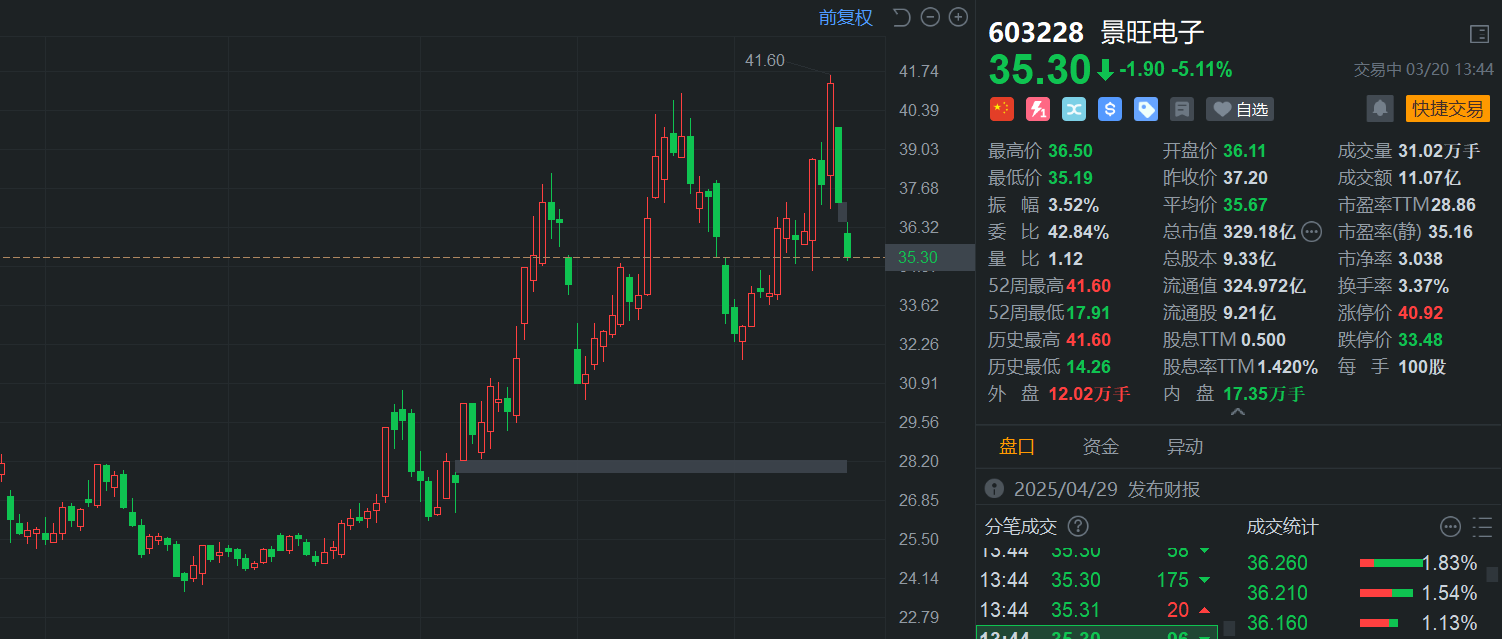Click 最低价 value 35.19
Screen dimensions: 1502x639
1070,178
